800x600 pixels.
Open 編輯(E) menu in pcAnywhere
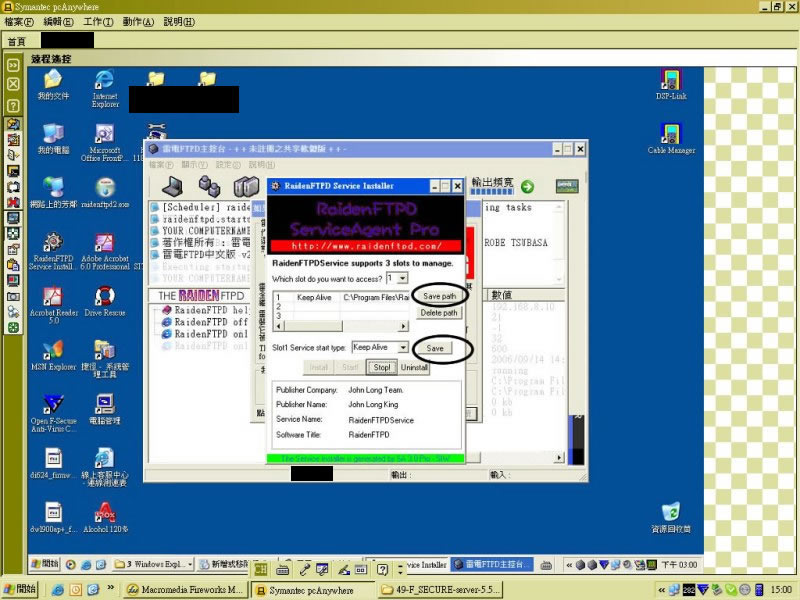pyautogui.click(x=59, y=21)
